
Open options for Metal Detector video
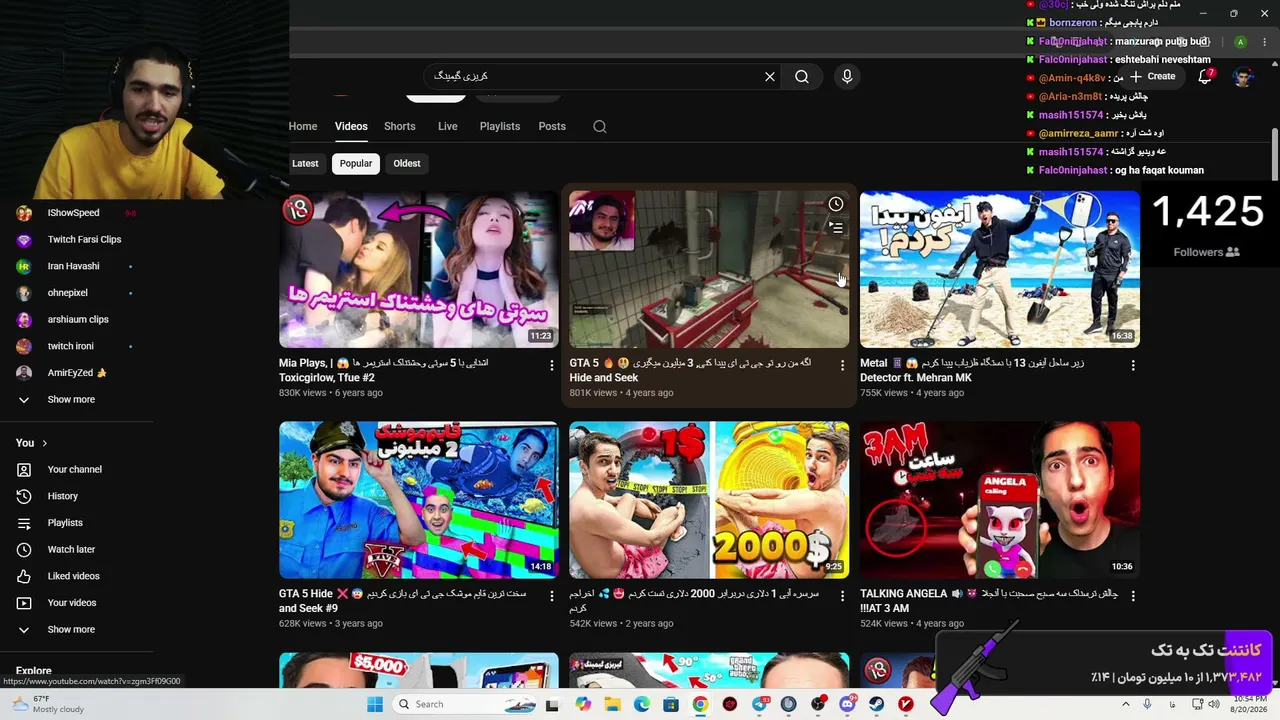pos(1133,366)
